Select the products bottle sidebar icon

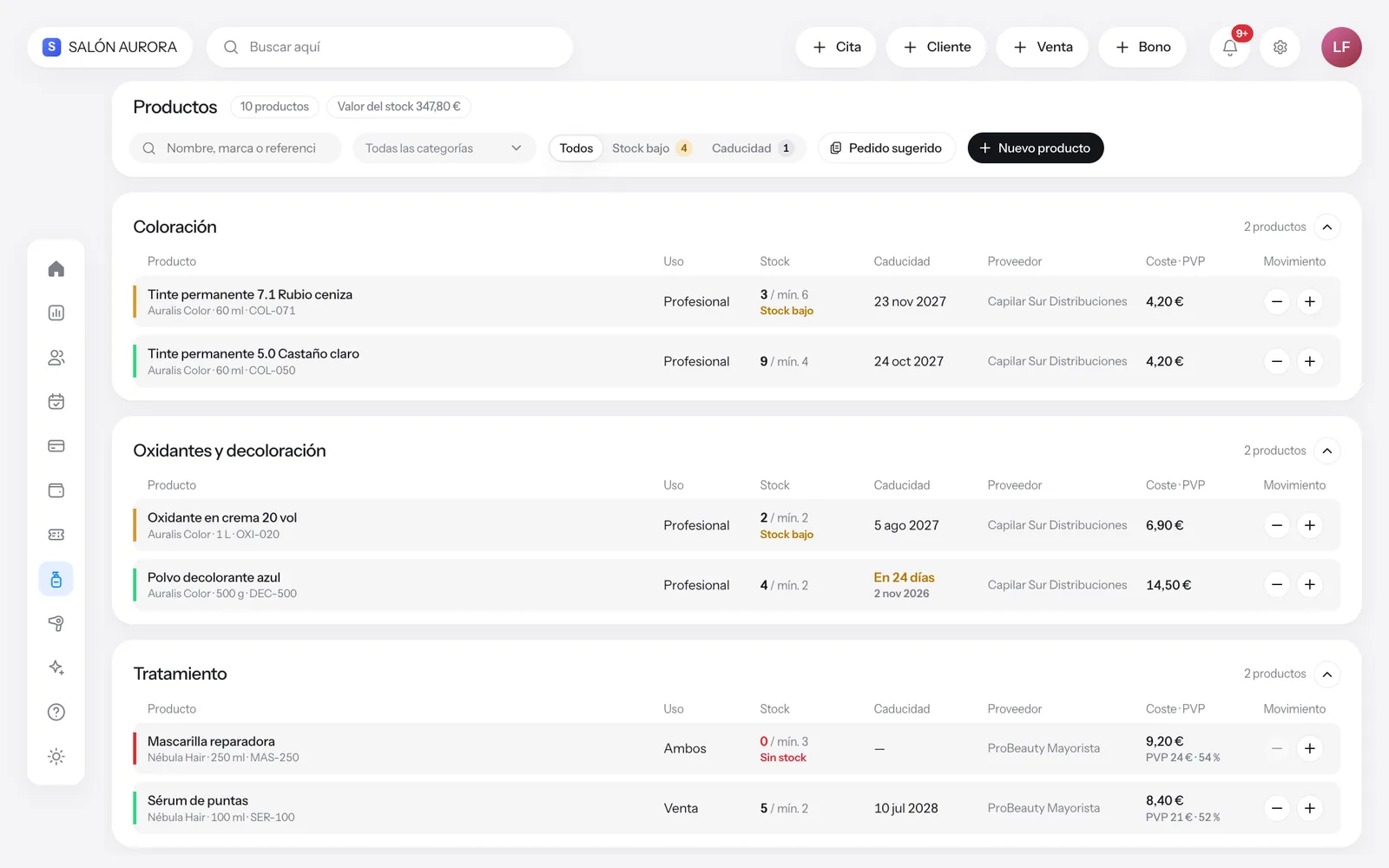[56, 579]
